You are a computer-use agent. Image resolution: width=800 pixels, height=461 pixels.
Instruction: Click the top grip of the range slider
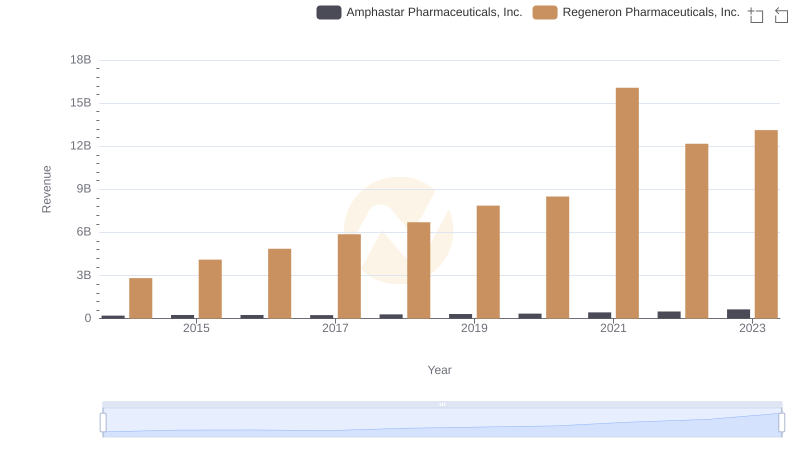pos(442,404)
